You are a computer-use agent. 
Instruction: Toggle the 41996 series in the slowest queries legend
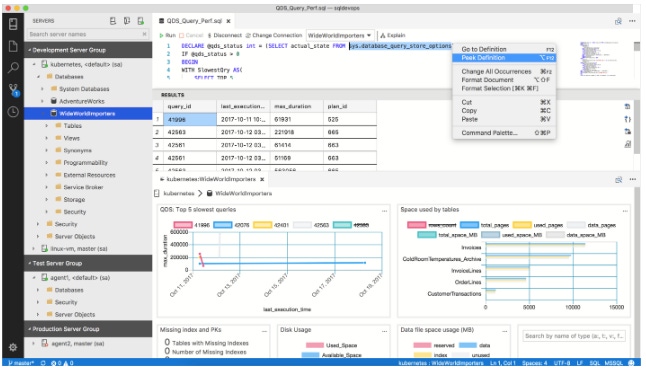click(x=192, y=225)
